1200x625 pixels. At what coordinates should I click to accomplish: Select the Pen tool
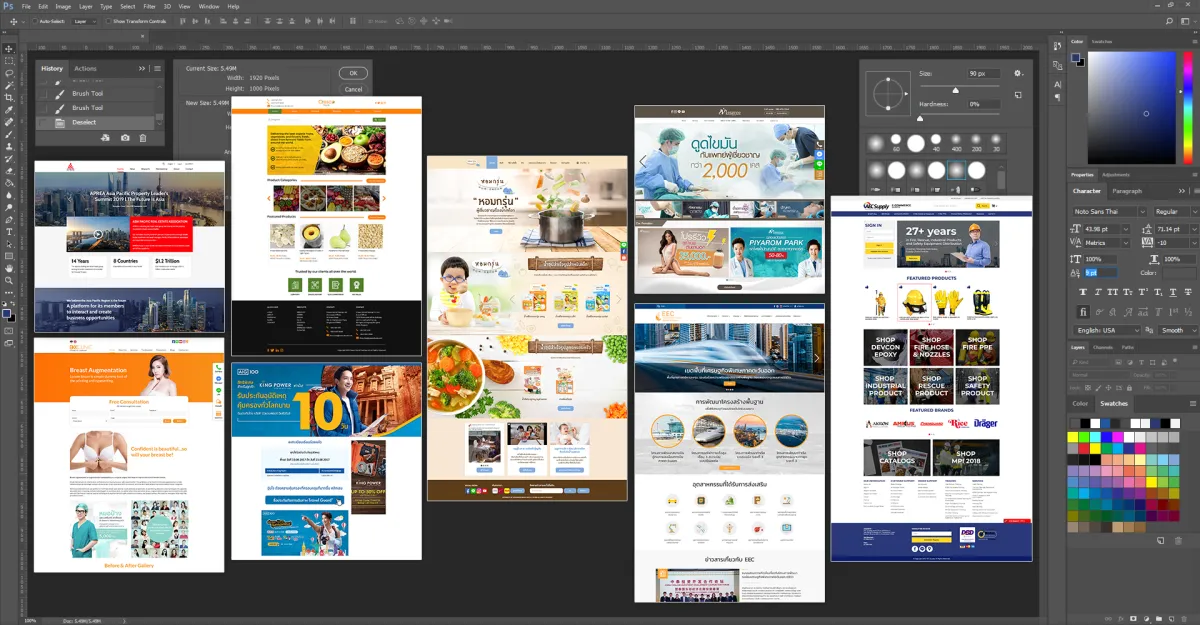[x=9, y=219]
